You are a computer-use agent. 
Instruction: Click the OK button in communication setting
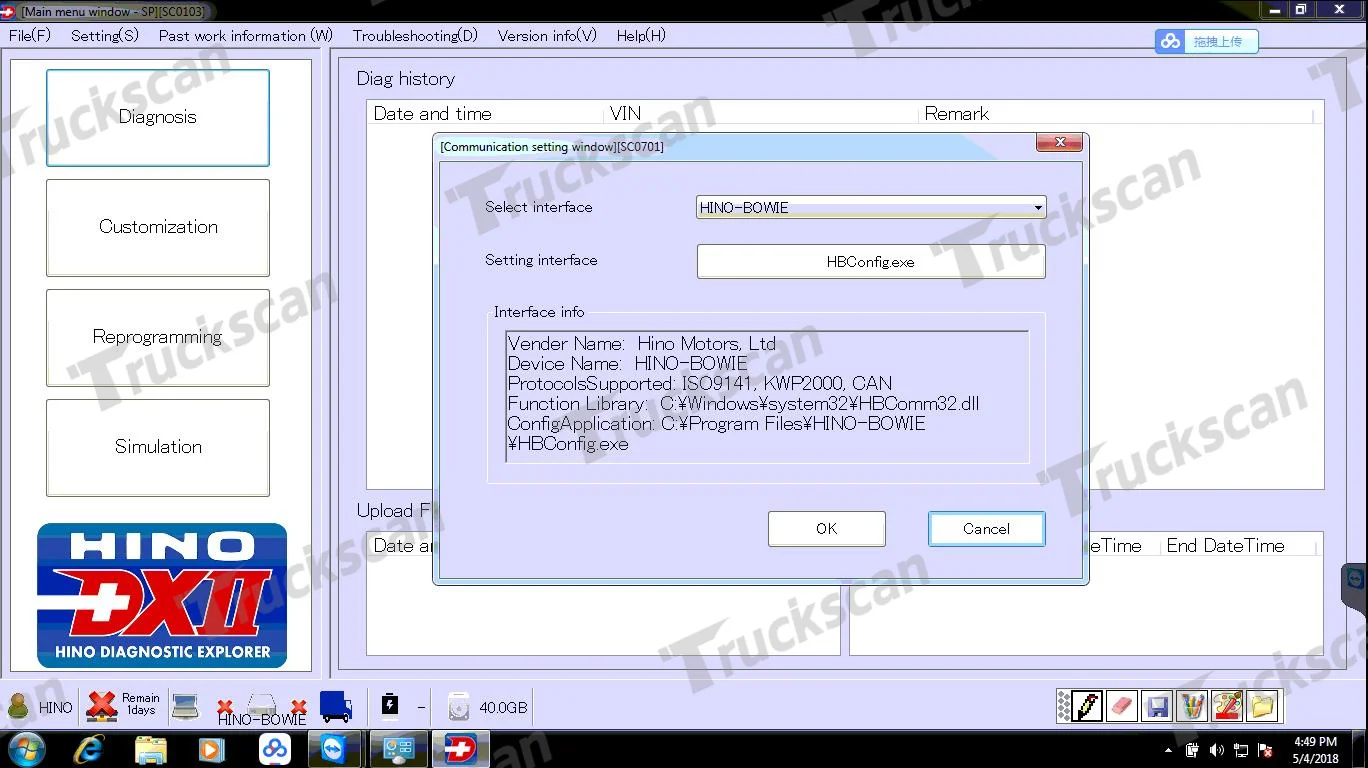click(826, 529)
